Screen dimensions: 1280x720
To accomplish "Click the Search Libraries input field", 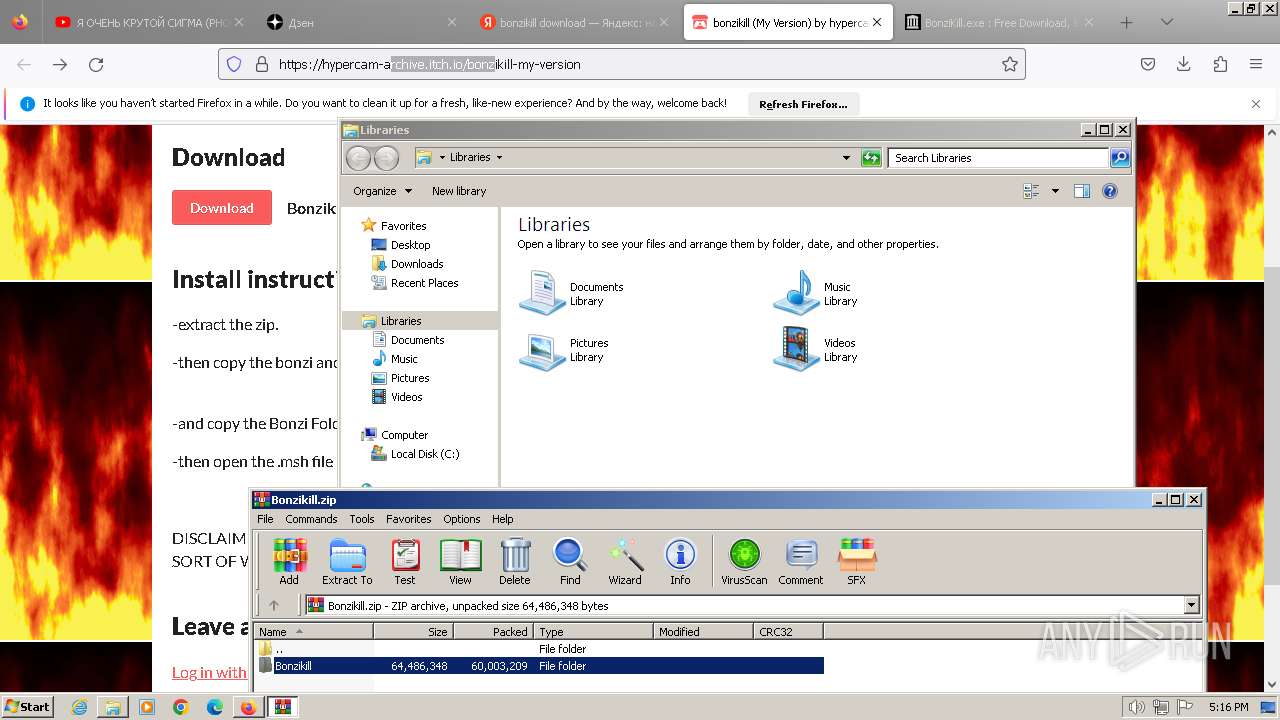I will pyautogui.click(x=998, y=158).
